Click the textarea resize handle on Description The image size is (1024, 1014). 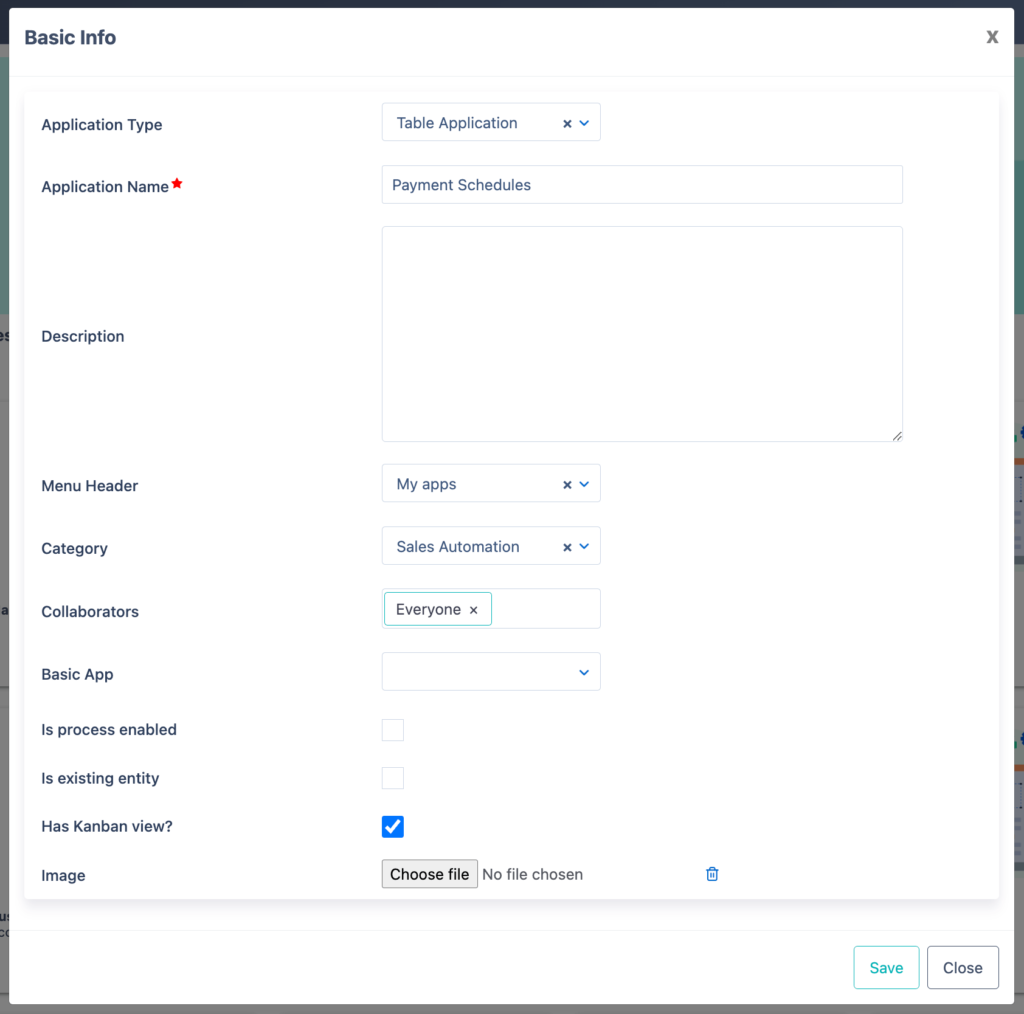(x=897, y=437)
